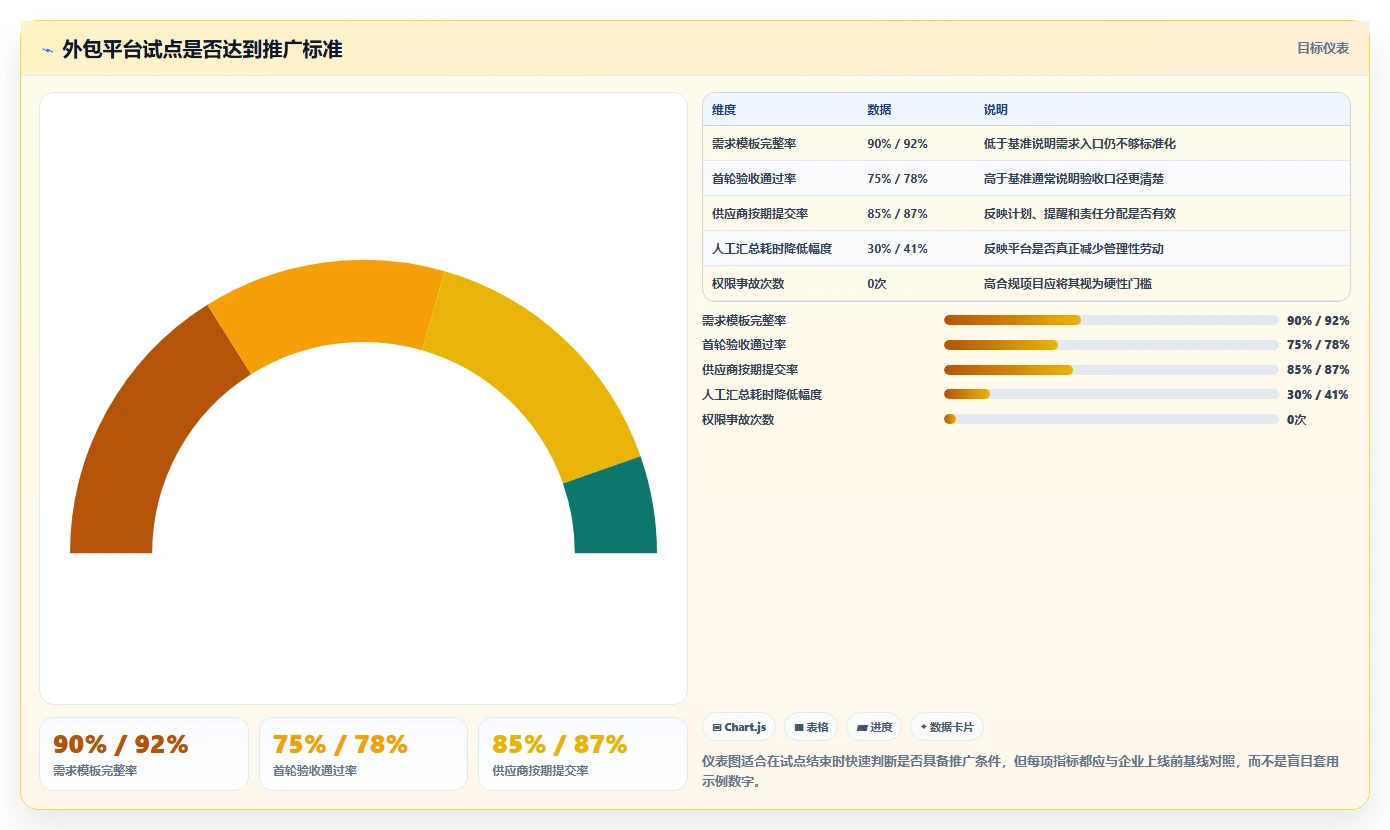Click the table value 85% / 87%

pos(897,214)
